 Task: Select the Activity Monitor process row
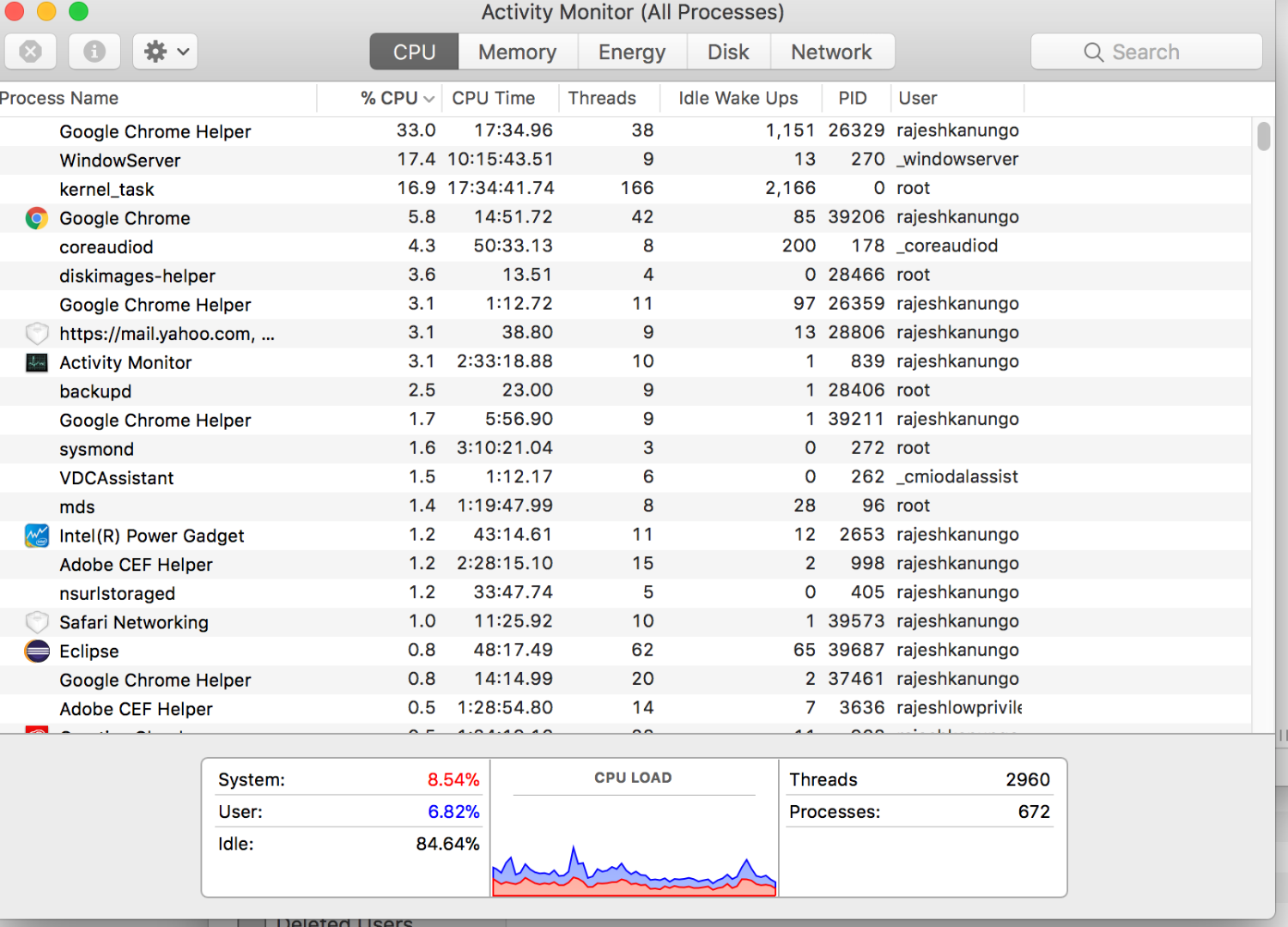tap(625, 362)
